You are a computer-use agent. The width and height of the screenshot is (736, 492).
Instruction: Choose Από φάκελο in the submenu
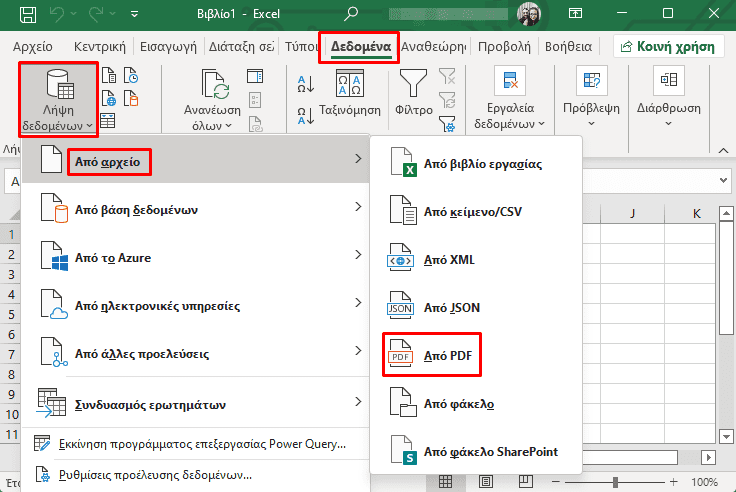tap(476, 404)
